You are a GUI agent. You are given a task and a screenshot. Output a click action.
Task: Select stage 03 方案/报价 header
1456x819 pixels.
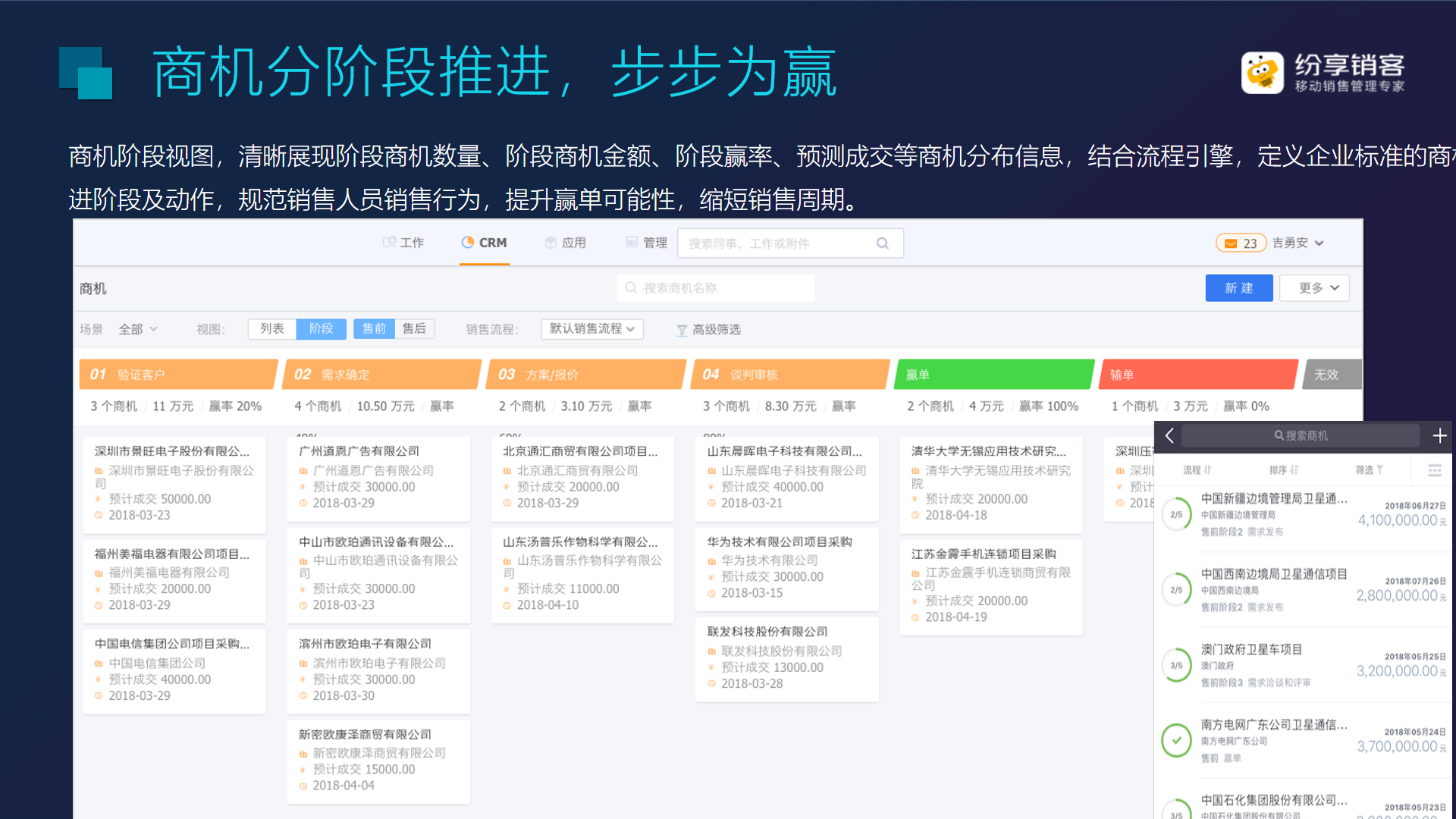click(x=586, y=375)
